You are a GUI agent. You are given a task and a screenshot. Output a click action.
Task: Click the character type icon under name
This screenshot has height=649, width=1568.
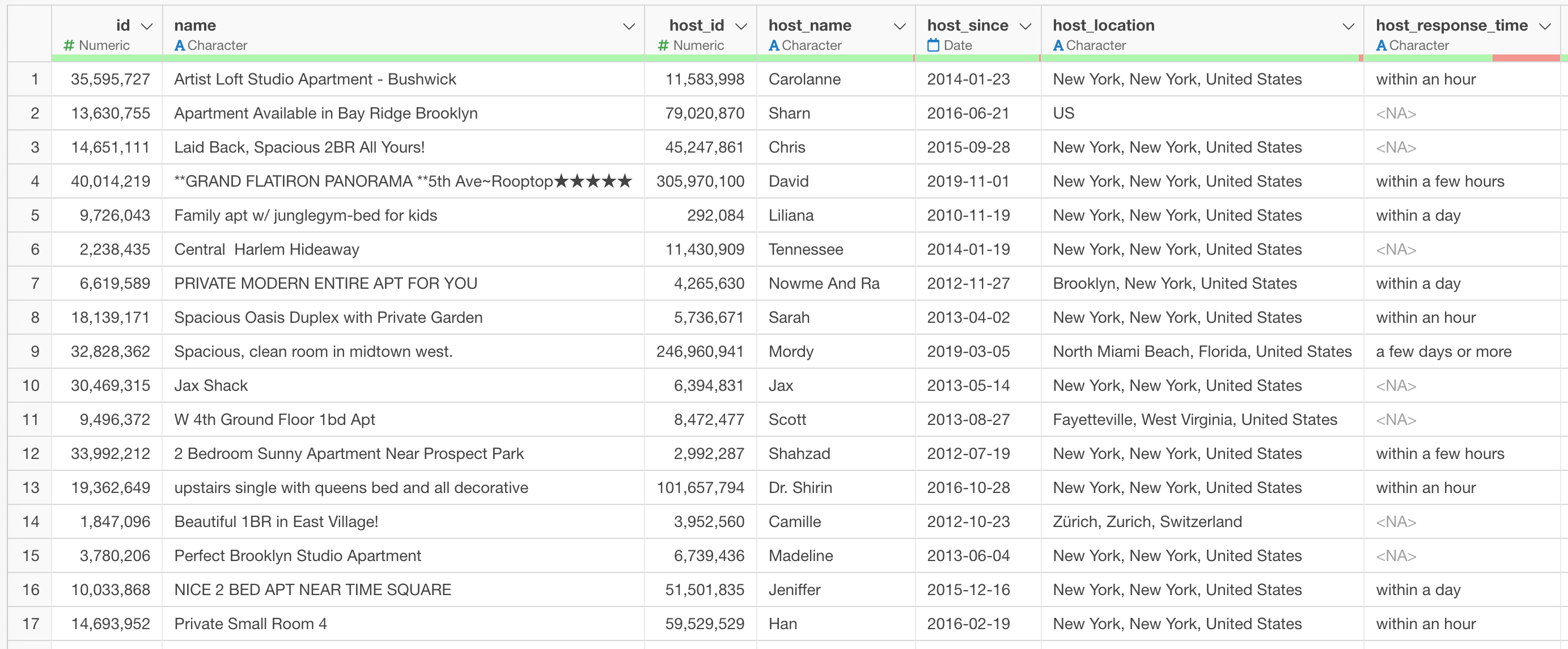click(180, 45)
